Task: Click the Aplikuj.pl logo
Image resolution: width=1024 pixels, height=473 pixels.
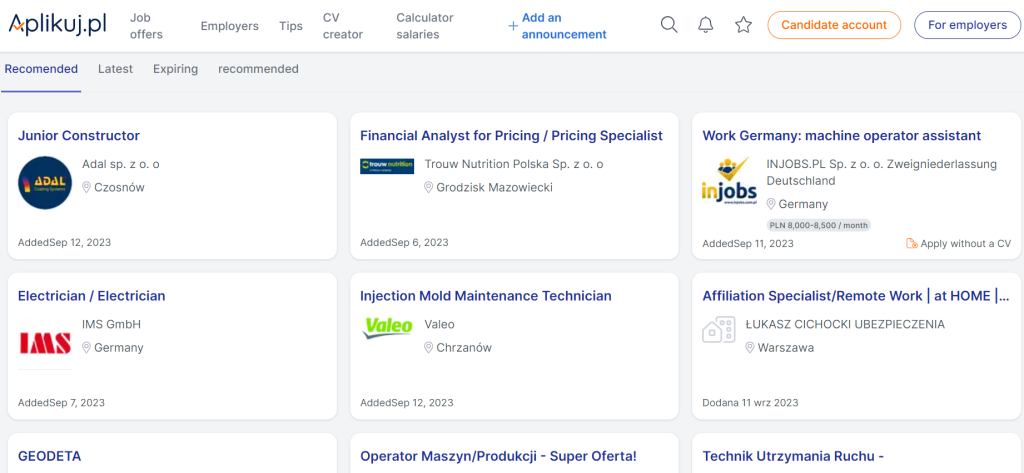Action: pos(57,25)
